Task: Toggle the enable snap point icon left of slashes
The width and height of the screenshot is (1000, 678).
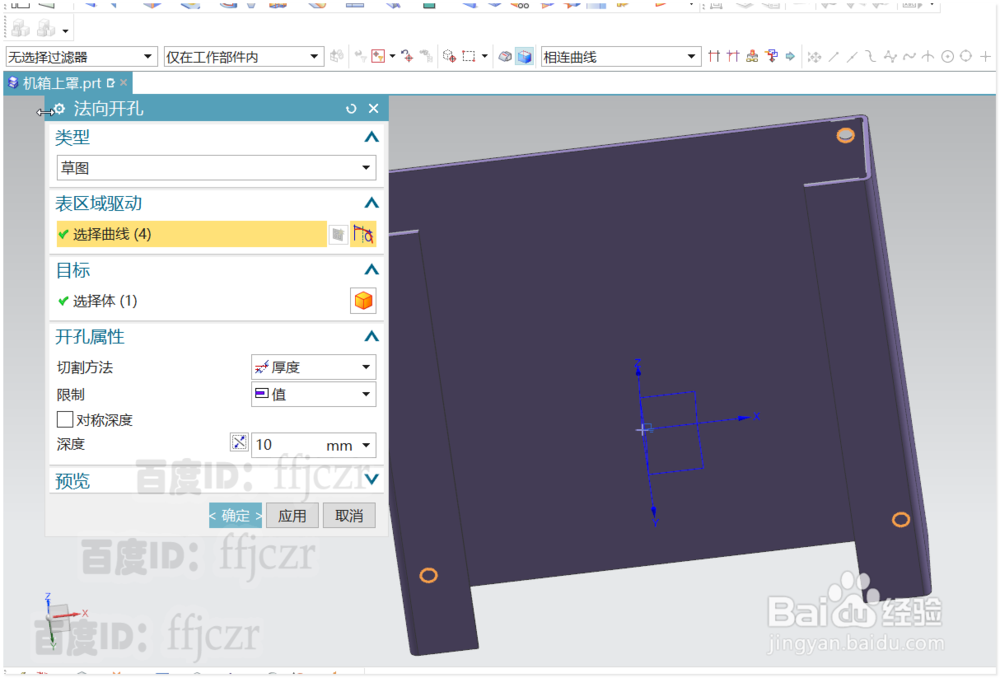Action: tap(814, 57)
